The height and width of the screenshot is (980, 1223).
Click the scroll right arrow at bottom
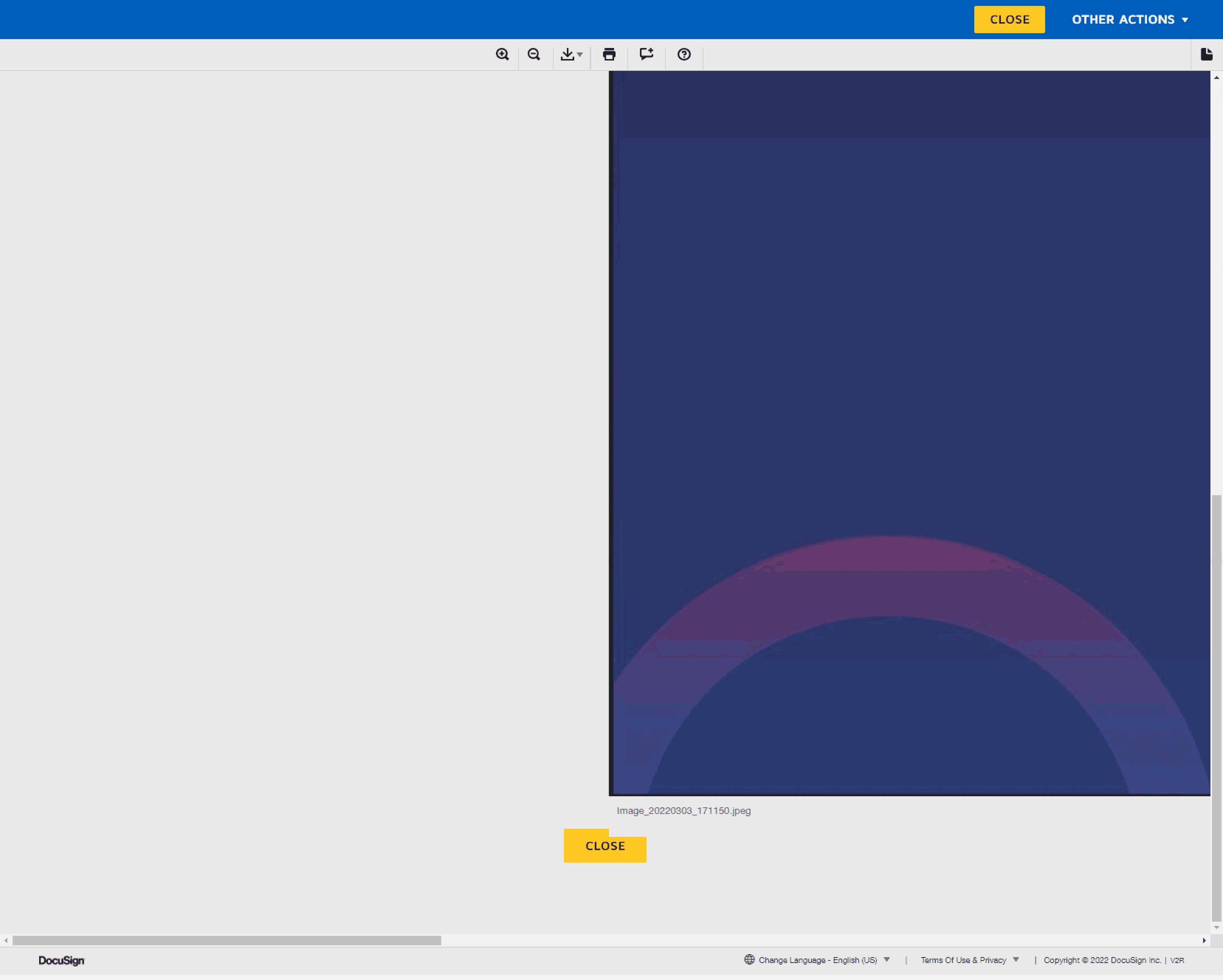[x=1204, y=940]
